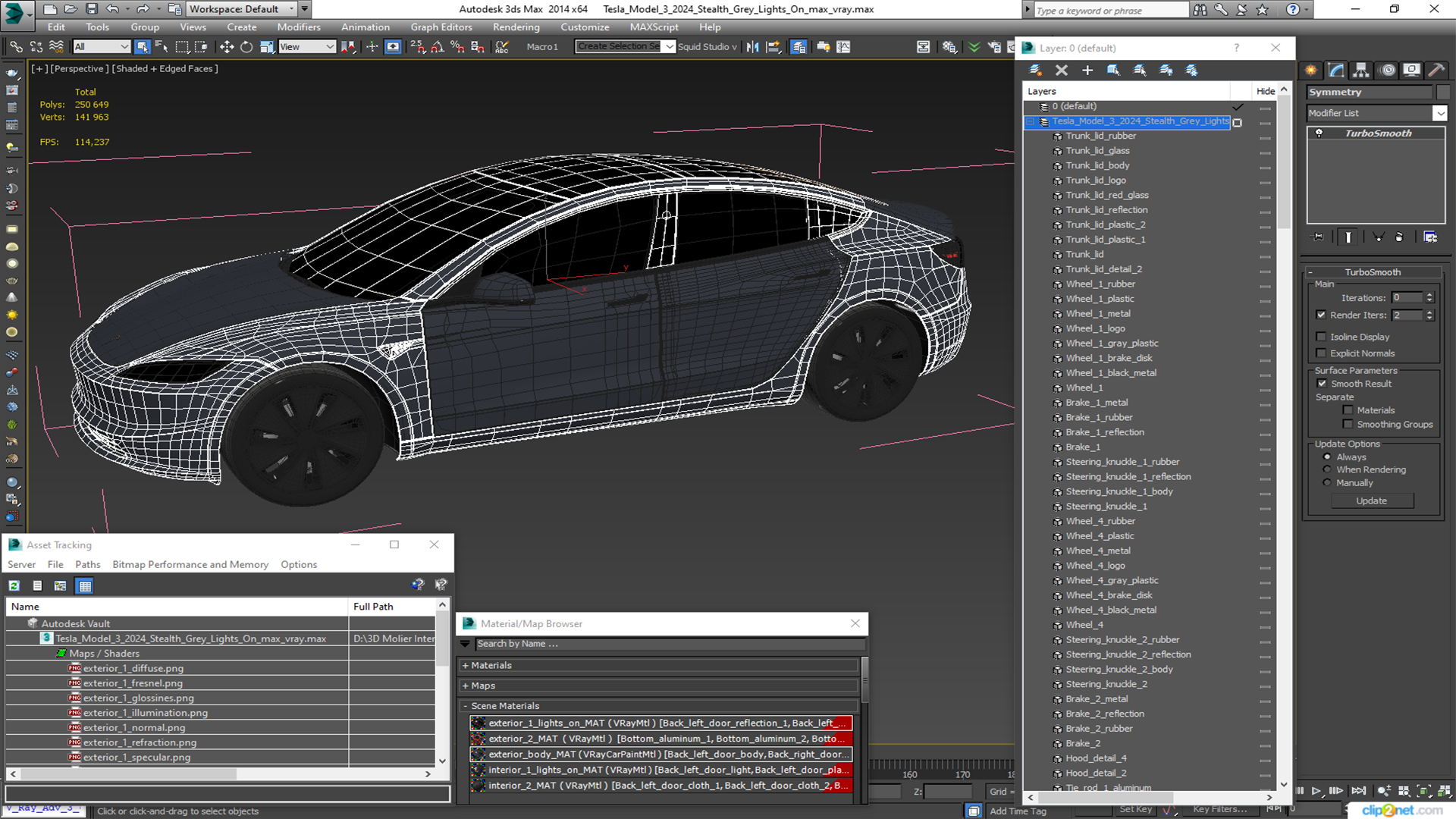
Task: Open the Display command panel tab
Action: (1411, 70)
